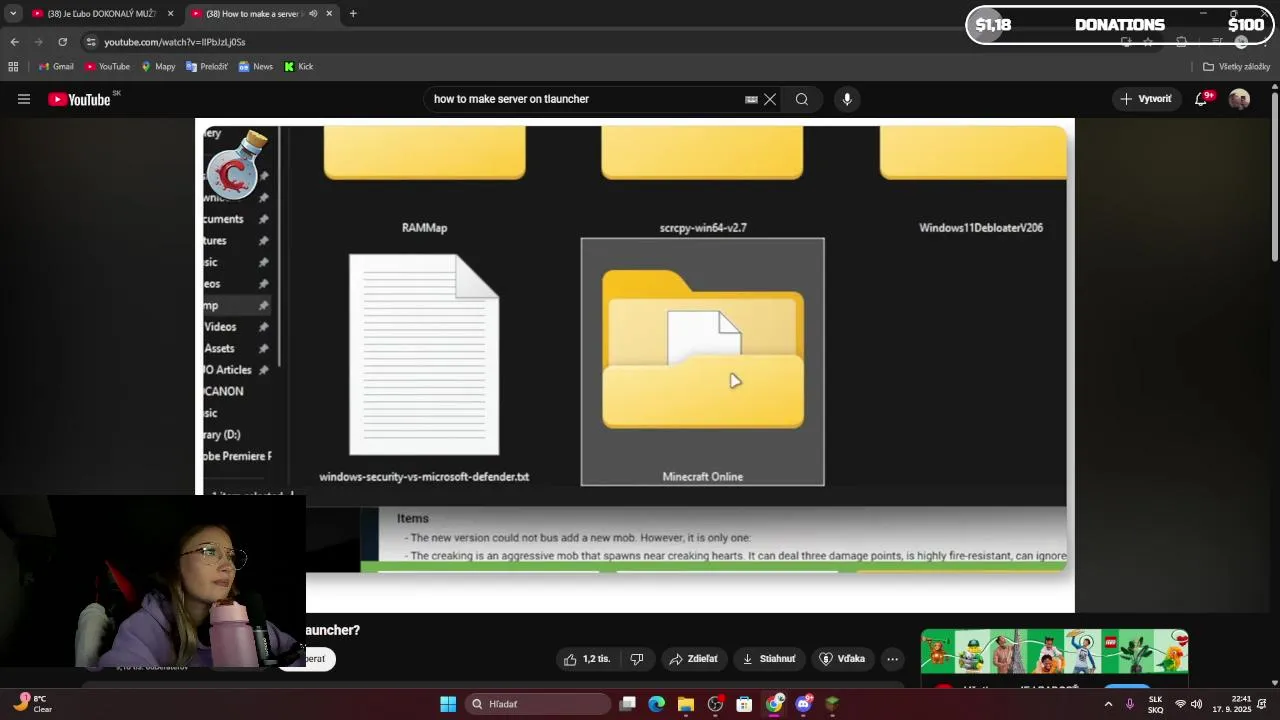Dislike the video with thumbs-down
The width and height of the screenshot is (1280, 720).
(x=636, y=659)
